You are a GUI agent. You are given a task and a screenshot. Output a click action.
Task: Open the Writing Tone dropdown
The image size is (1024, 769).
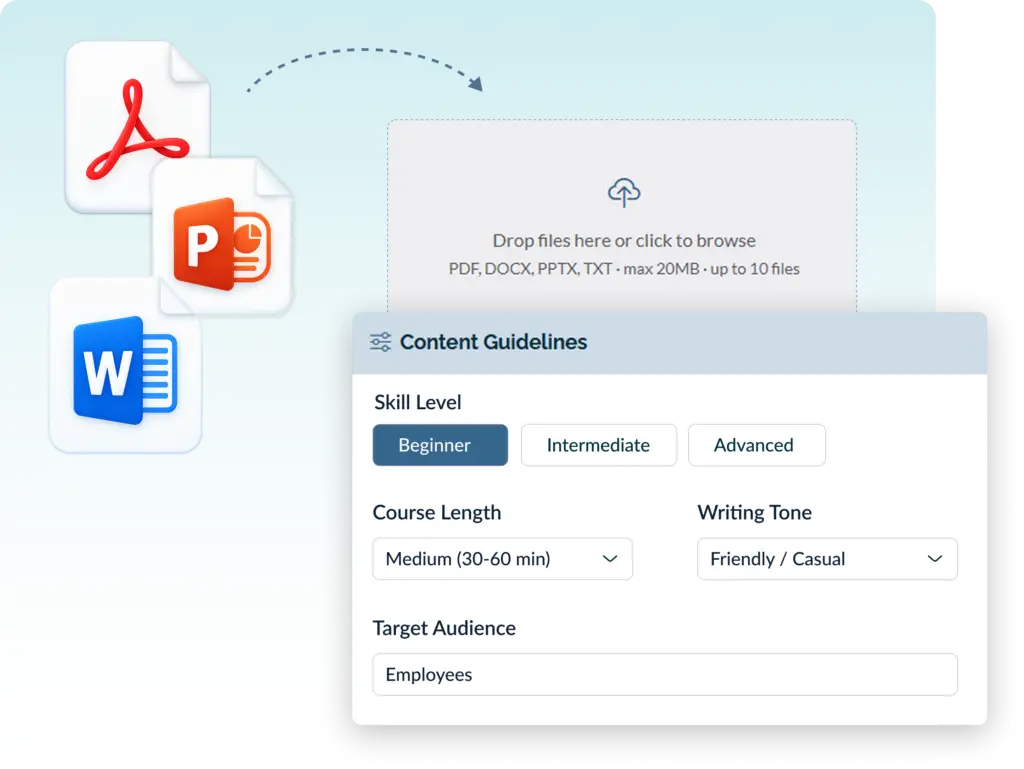pyautogui.click(x=827, y=559)
